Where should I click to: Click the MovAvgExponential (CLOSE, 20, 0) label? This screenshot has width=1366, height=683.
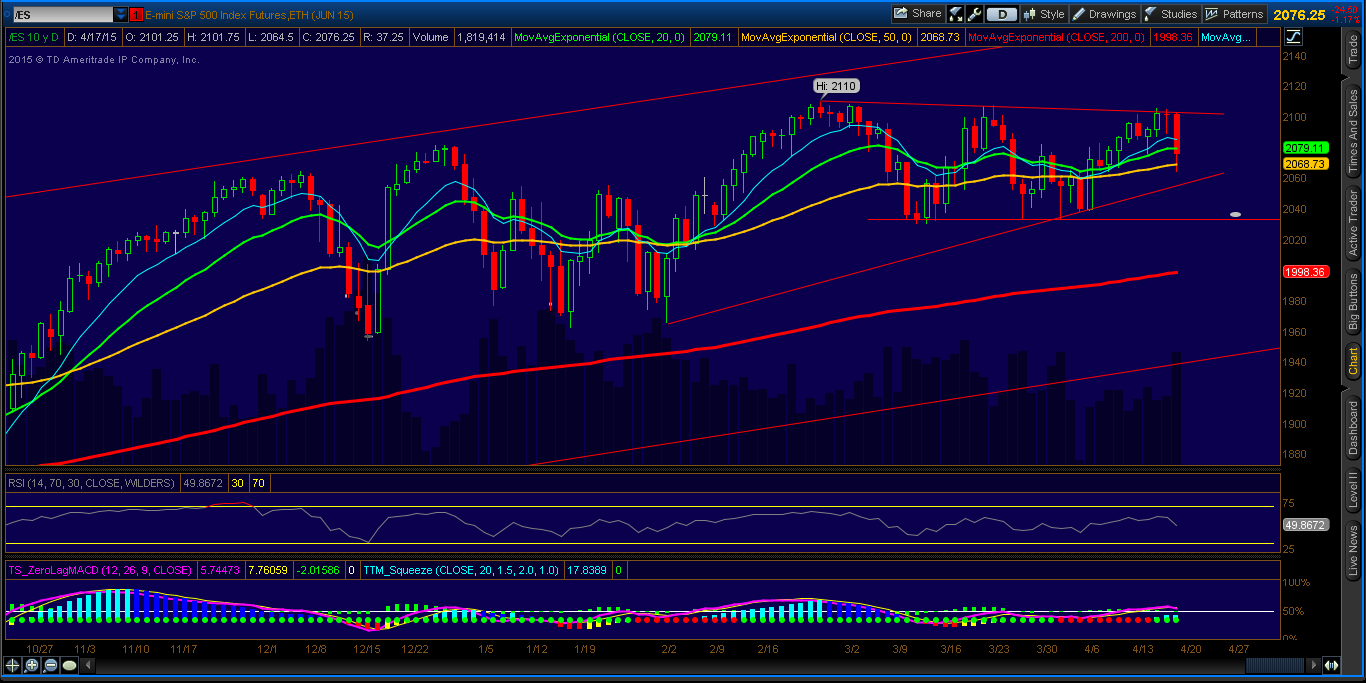tap(600, 37)
